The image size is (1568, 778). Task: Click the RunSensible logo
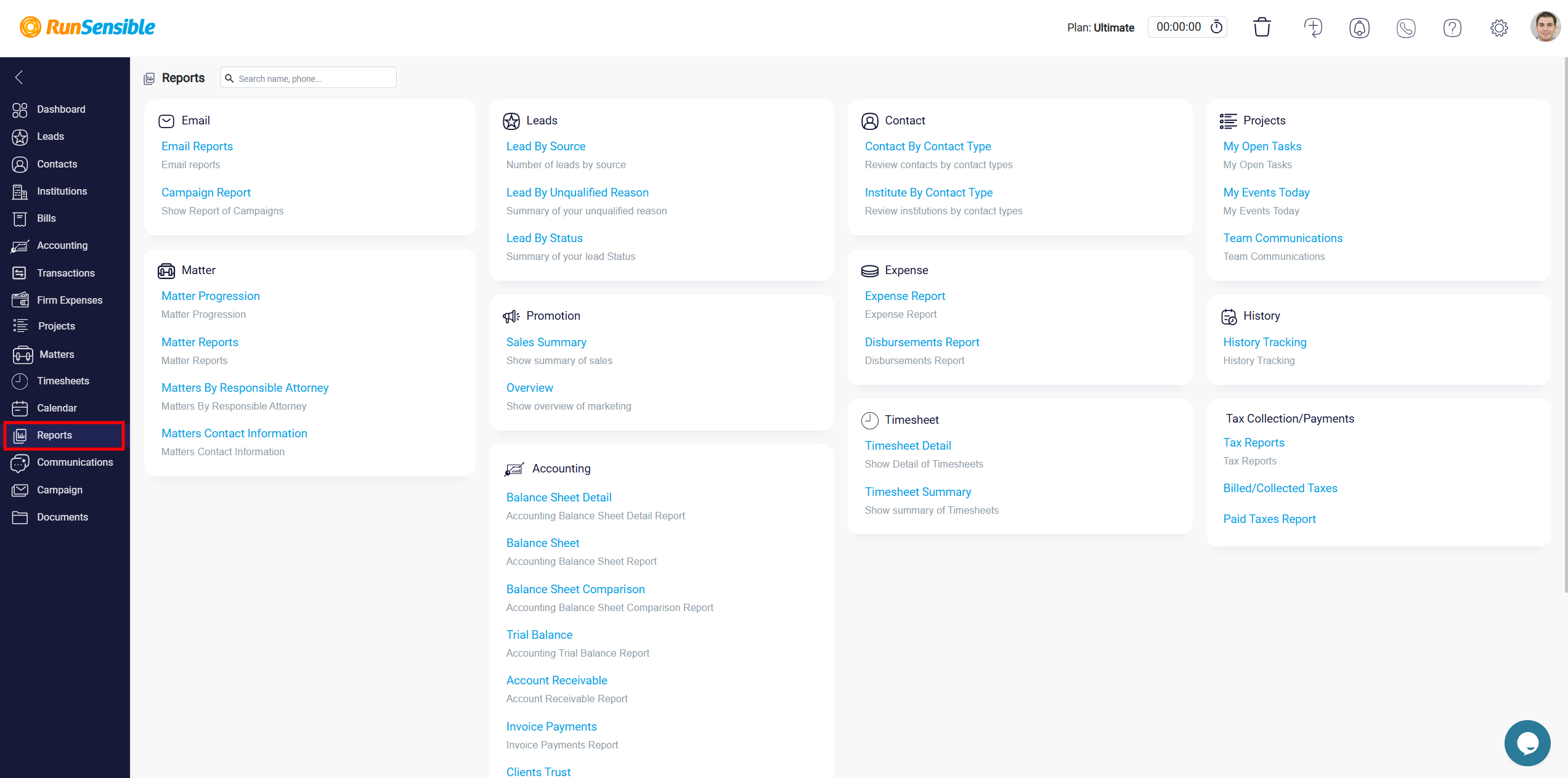pos(87,27)
